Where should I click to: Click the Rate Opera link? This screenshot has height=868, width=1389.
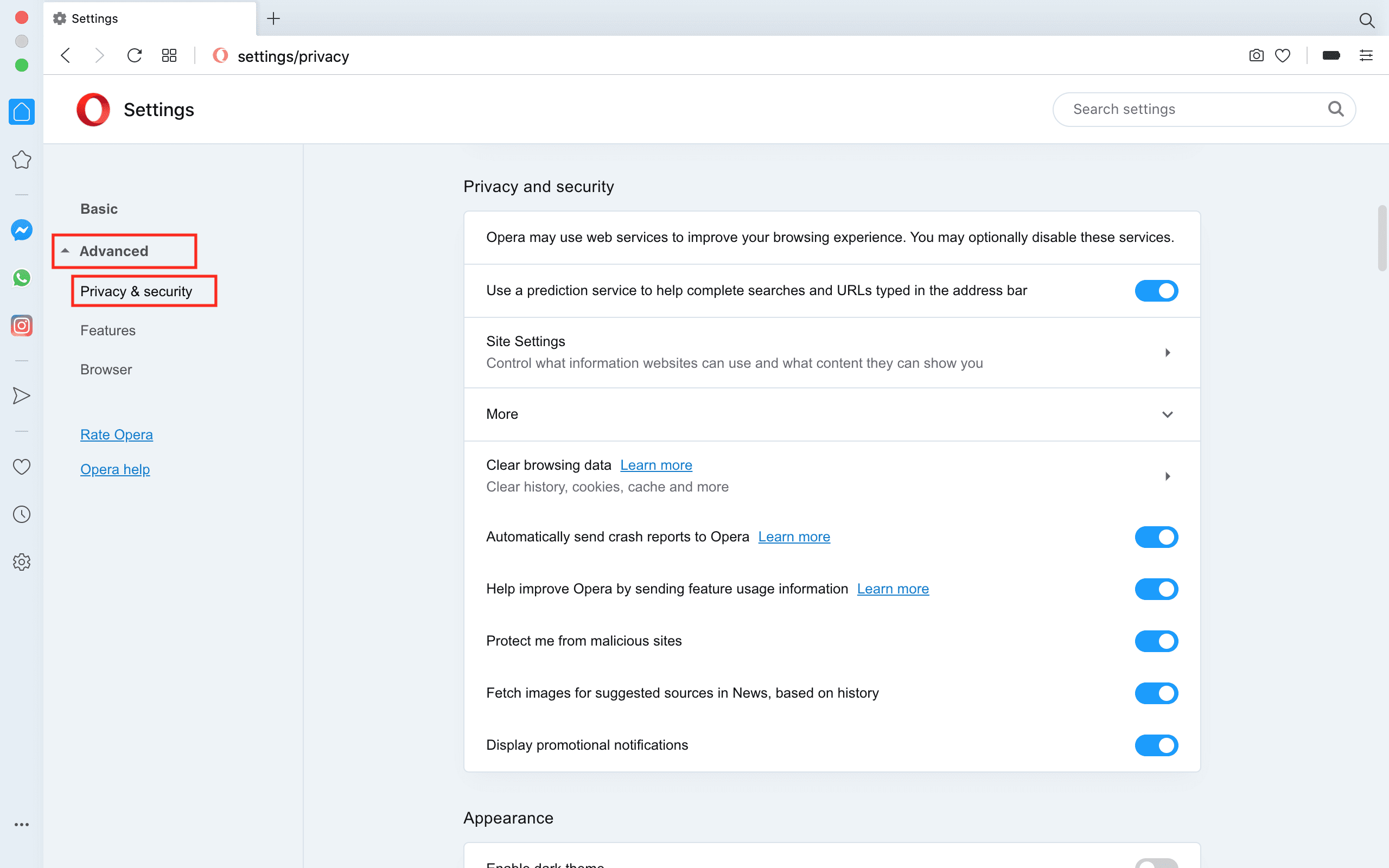[117, 435]
